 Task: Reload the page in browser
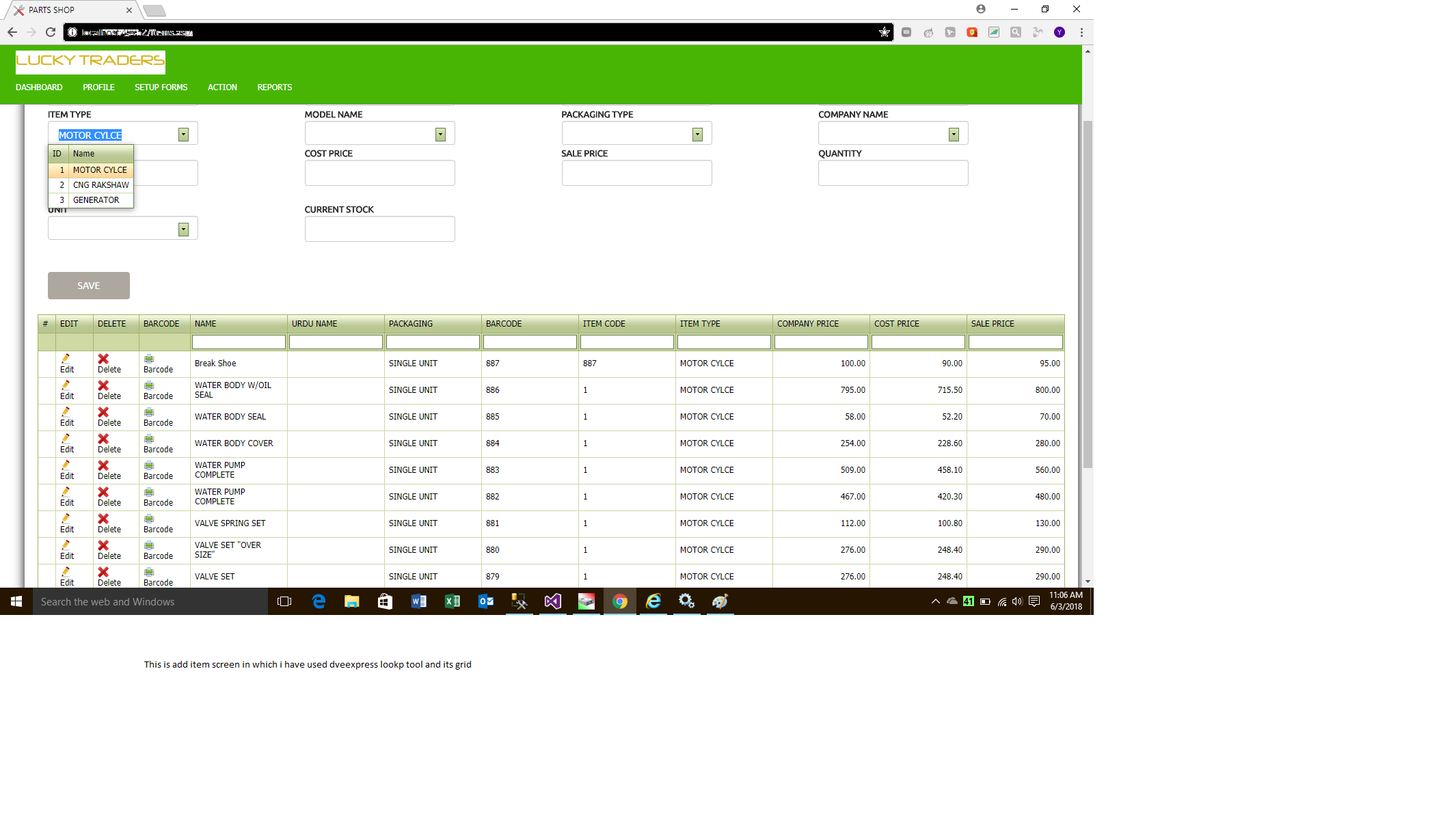click(x=51, y=32)
